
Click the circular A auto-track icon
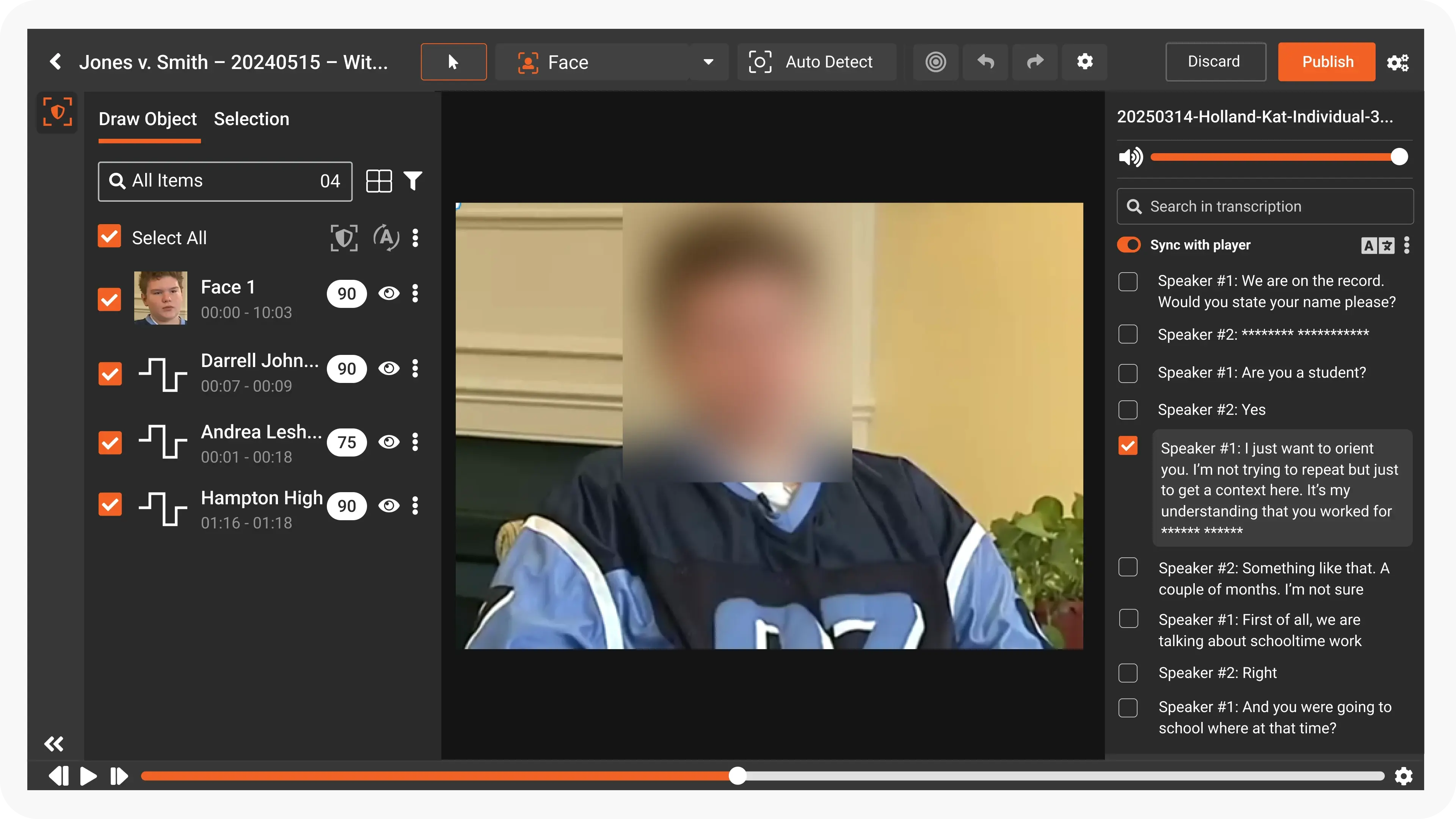pyautogui.click(x=387, y=237)
